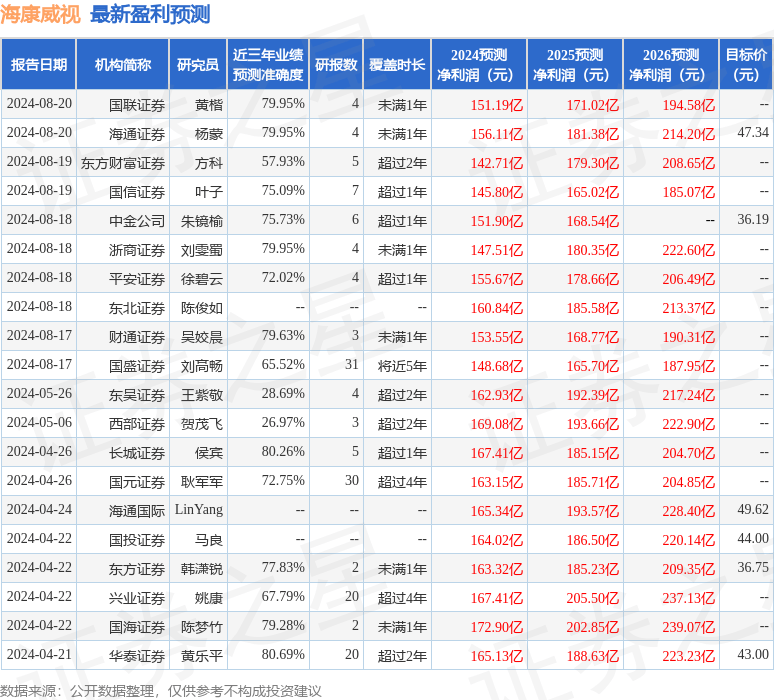Image resolution: width=774 pixels, height=700 pixels.
Task: Click the 80.69% accuracy value
Action: point(283,655)
